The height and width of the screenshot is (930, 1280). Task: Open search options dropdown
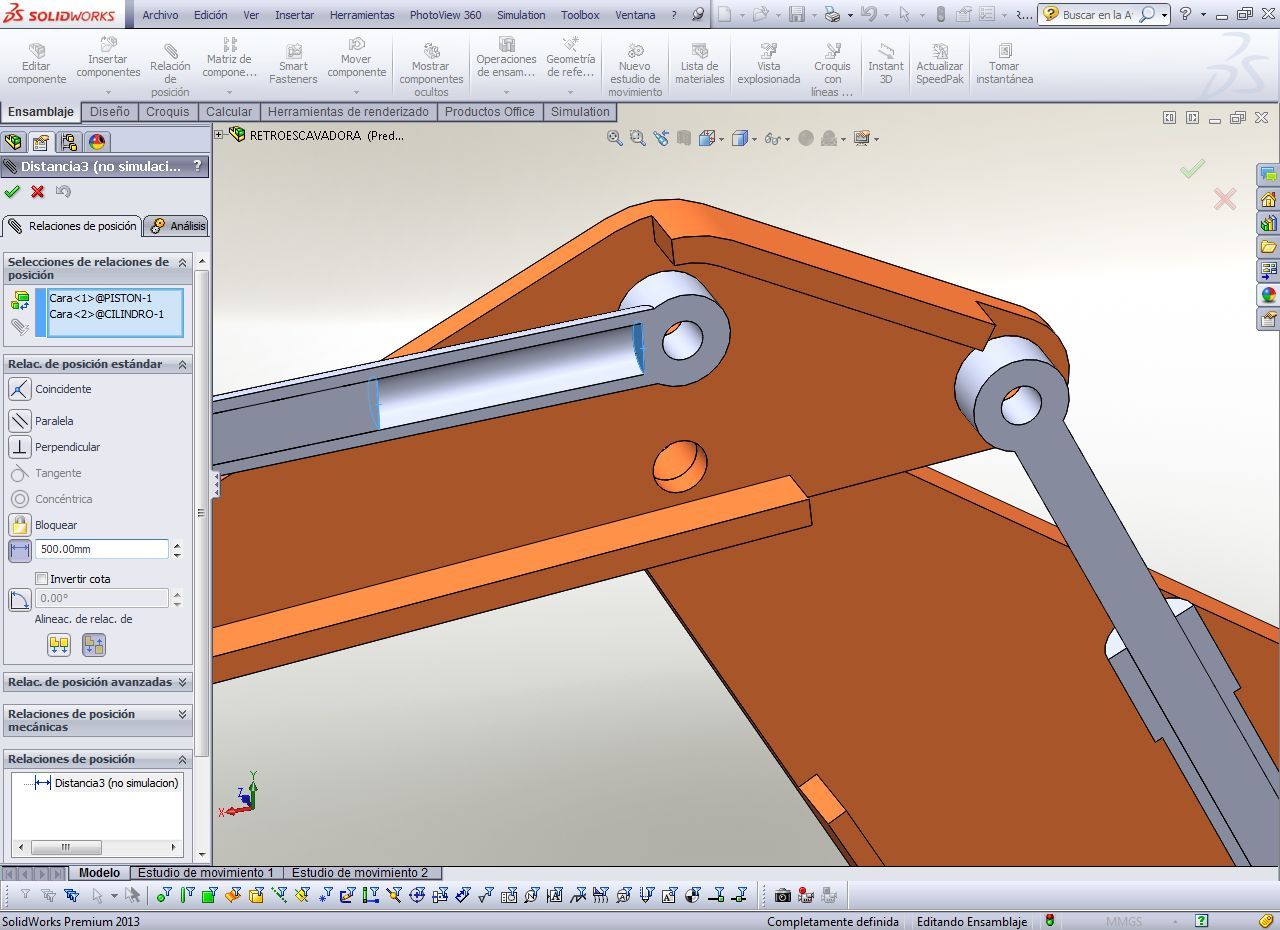pos(1165,15)
